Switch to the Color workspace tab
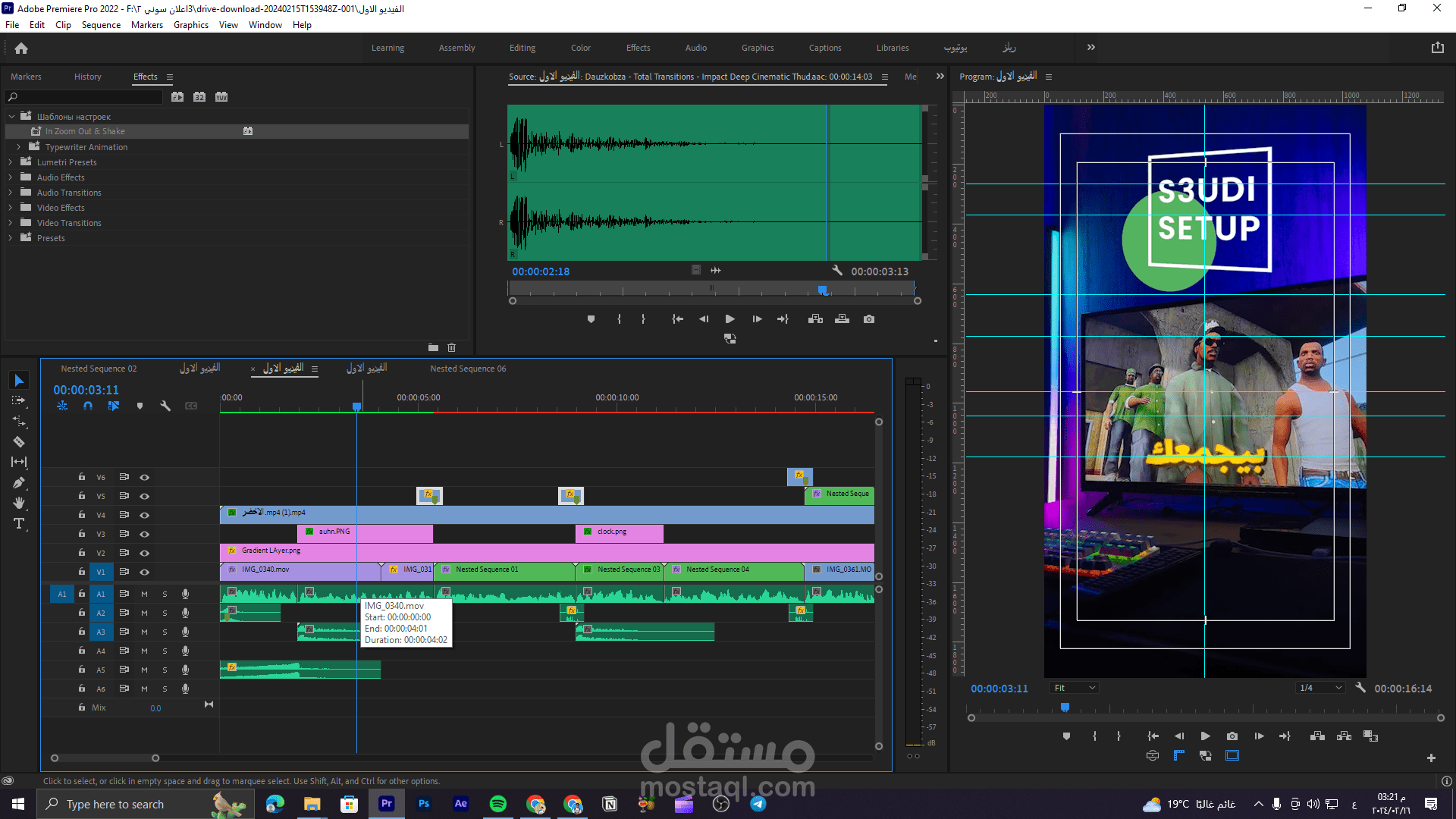This screenshot has width=1456, height=819. (x=580, y=48)
